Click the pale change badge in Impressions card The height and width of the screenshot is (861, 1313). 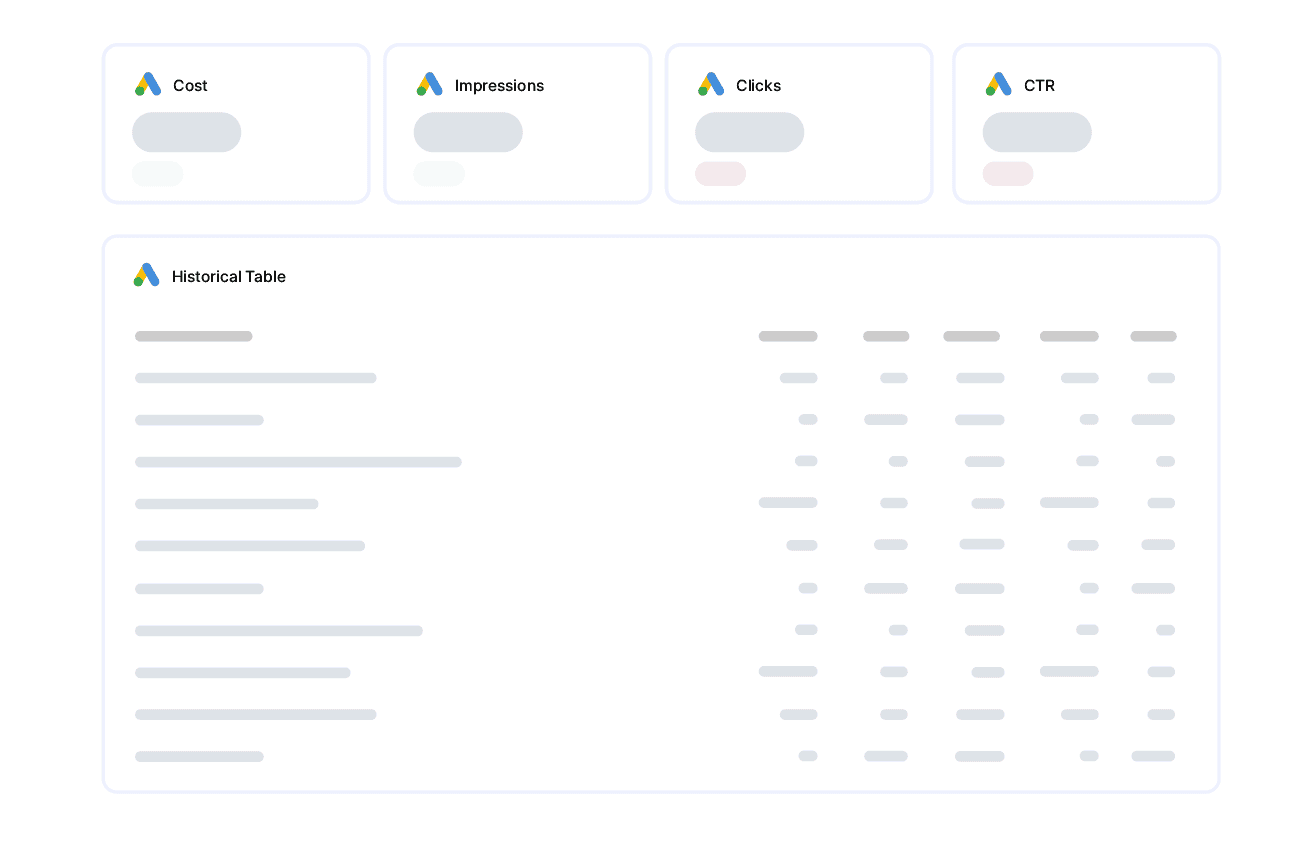click(x=439, y=174)
